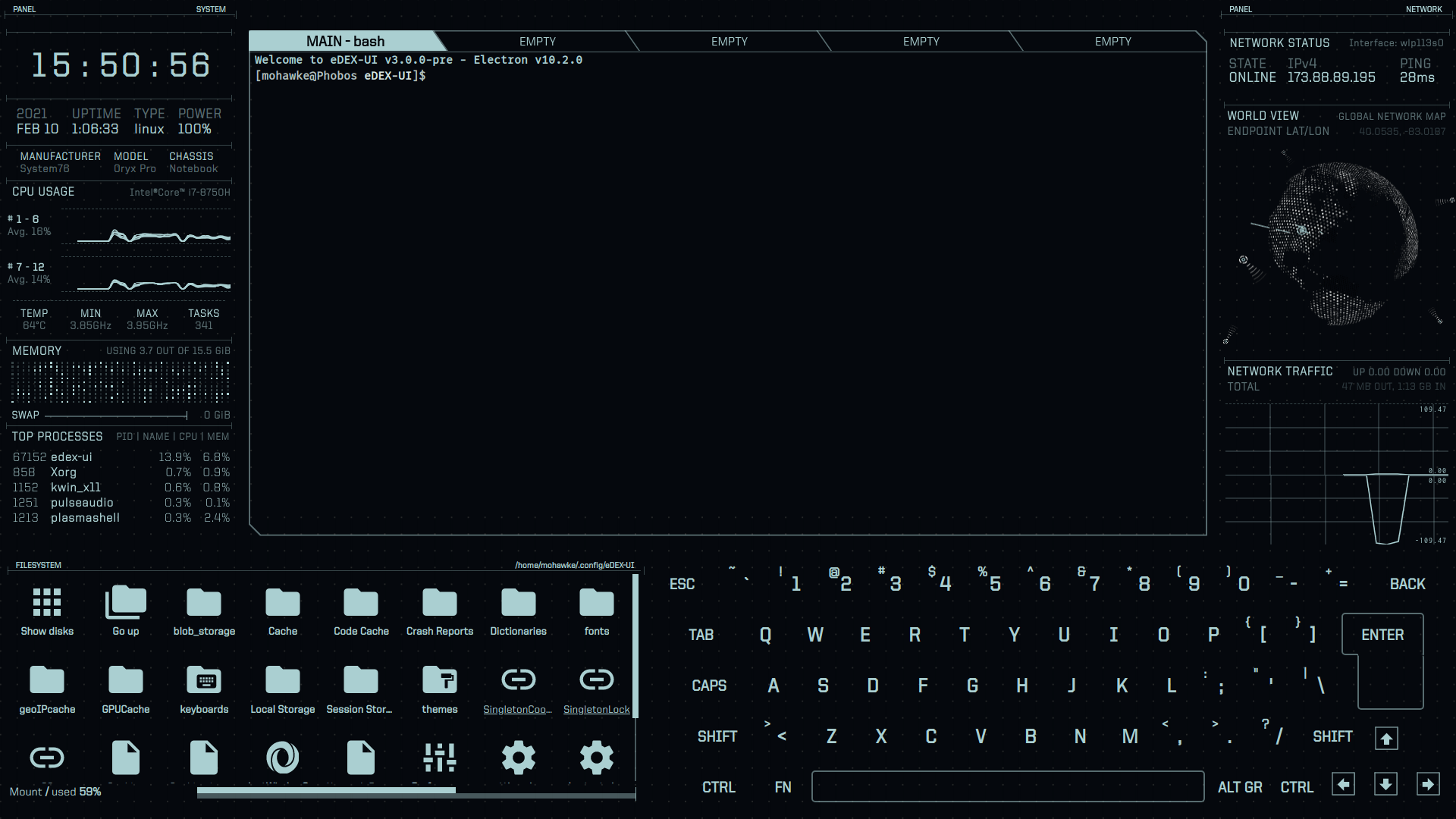Toggle the CAPS lock key
Screen dimensions: 1456x819
pos(709,686)
